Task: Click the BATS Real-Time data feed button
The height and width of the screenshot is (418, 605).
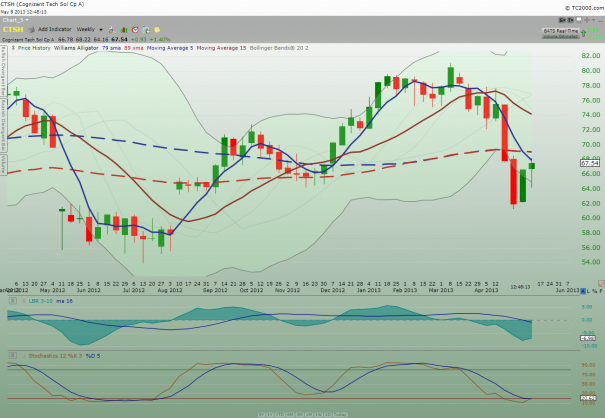Action: [x=561, y=33]
